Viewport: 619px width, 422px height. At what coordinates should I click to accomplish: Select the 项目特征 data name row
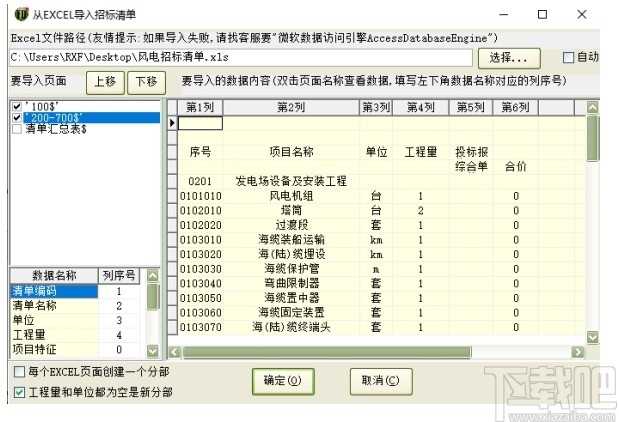[x=54, y=349]
